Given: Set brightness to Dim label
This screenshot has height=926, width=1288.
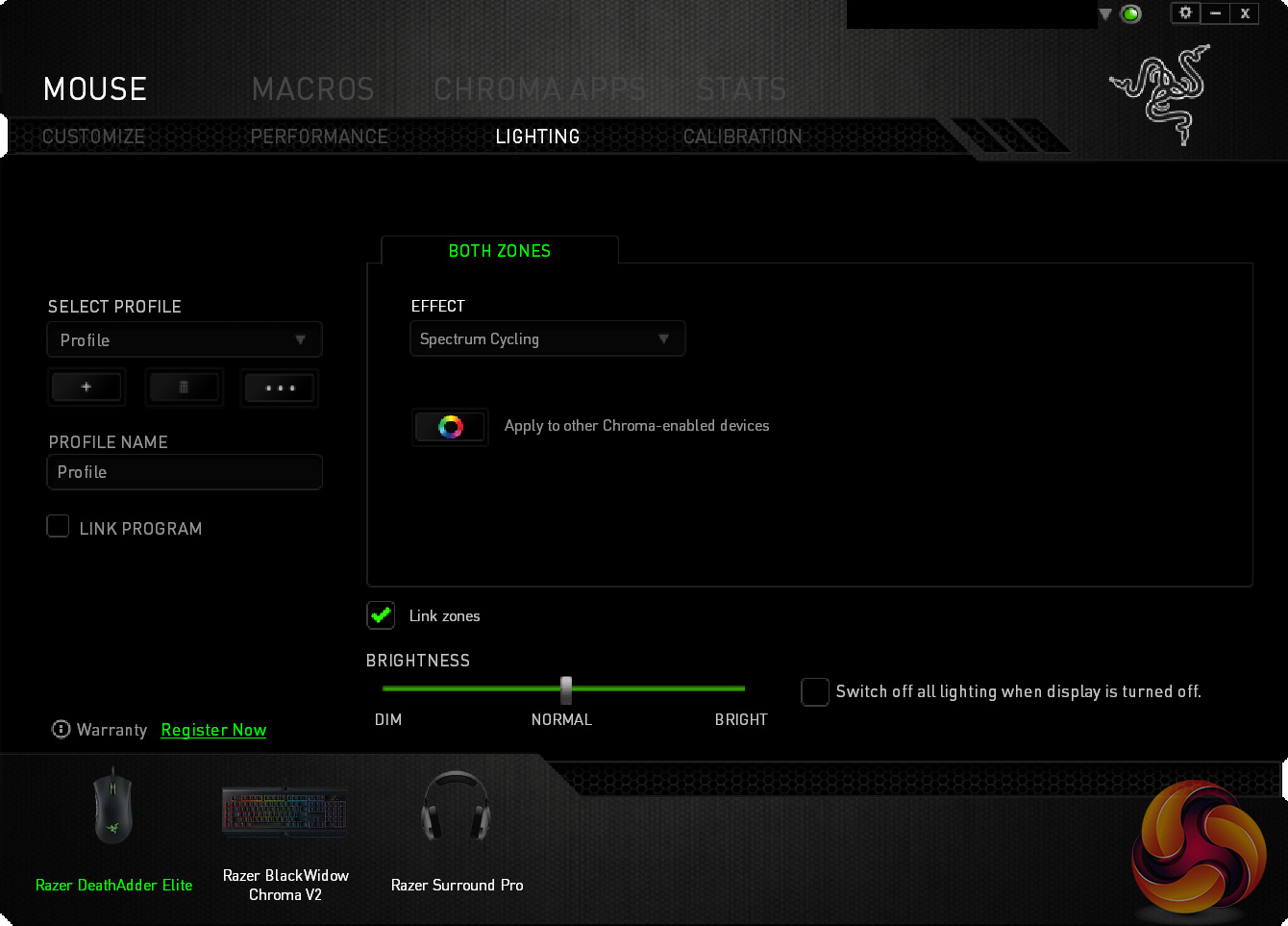Looking at the screenshot, I should click(388, 719).
